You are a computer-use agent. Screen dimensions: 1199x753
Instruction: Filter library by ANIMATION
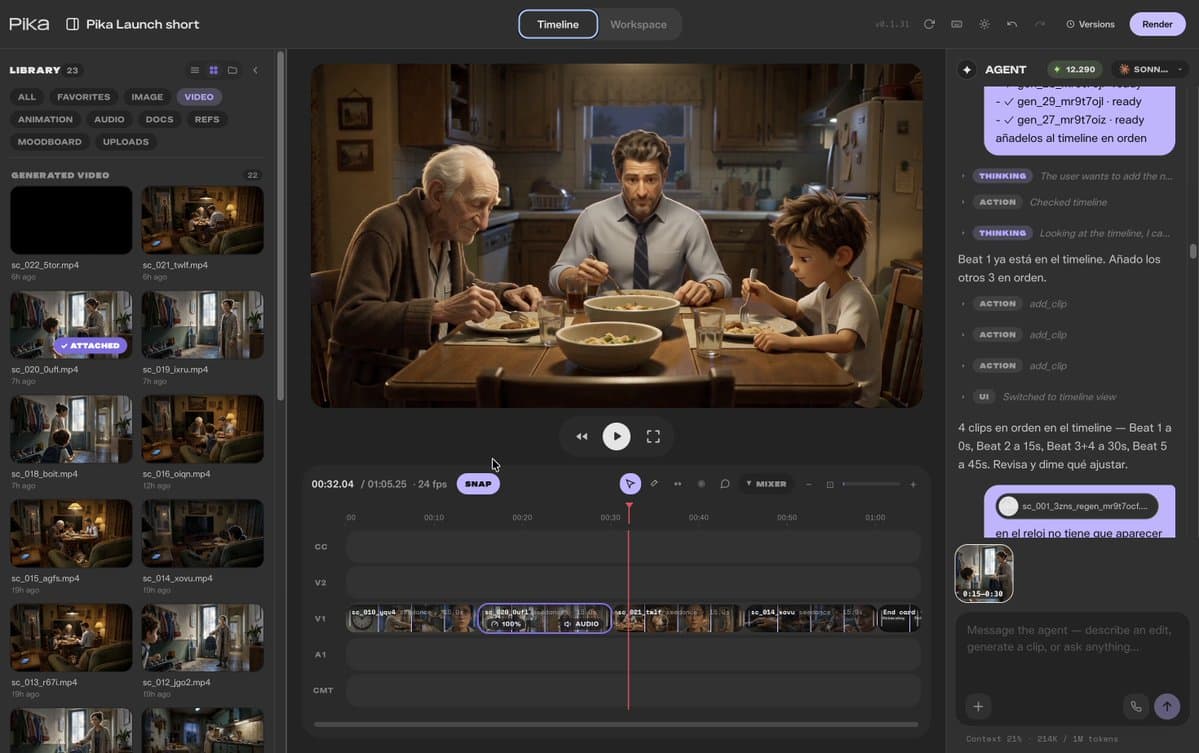(x=45, y=119)
